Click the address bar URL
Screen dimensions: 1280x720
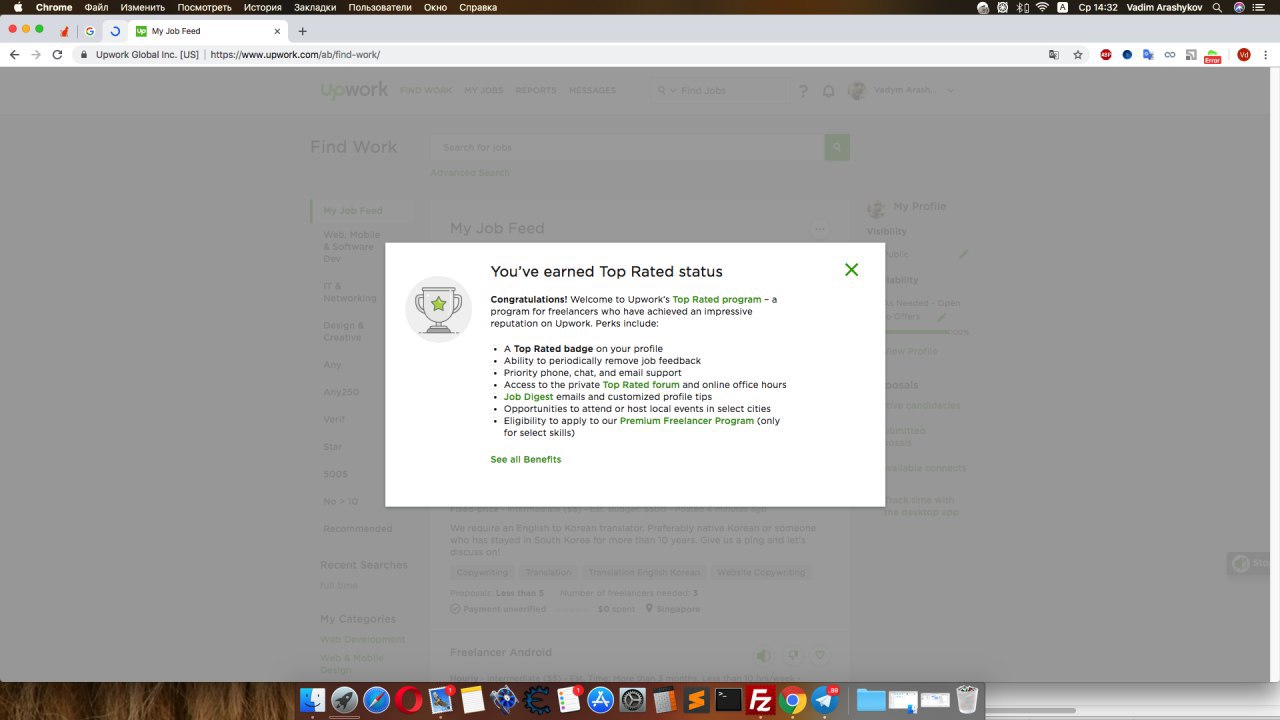[x=294, y=55]
